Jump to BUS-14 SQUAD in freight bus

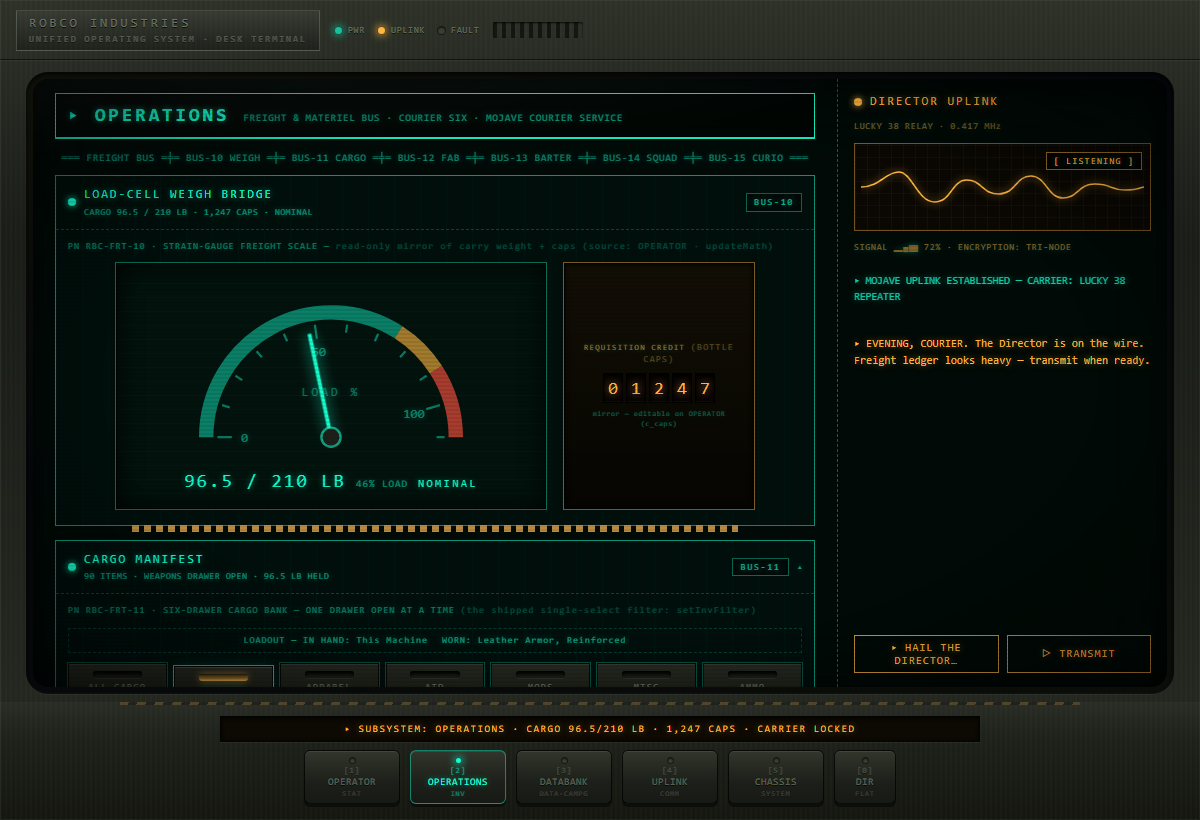(640, 158)
